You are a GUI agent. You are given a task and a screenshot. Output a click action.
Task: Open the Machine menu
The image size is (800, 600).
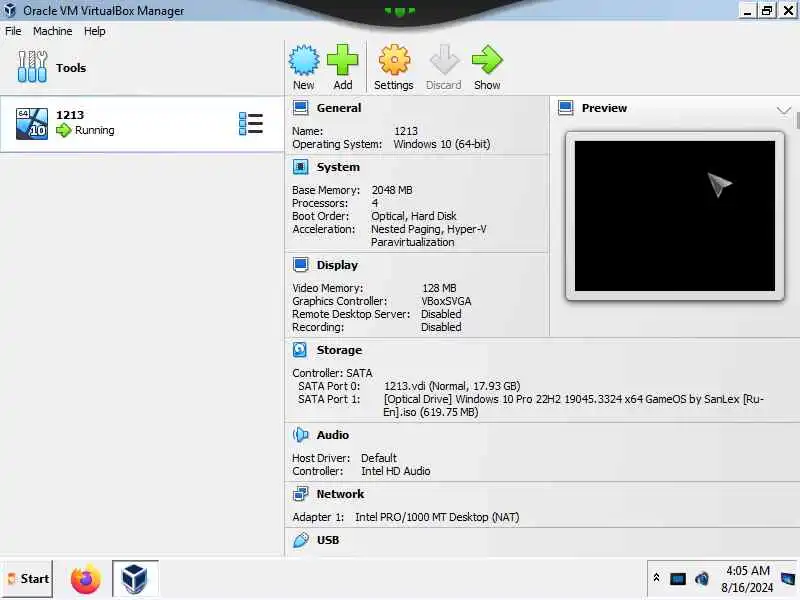pyautogui.click(x=53, y=31)
